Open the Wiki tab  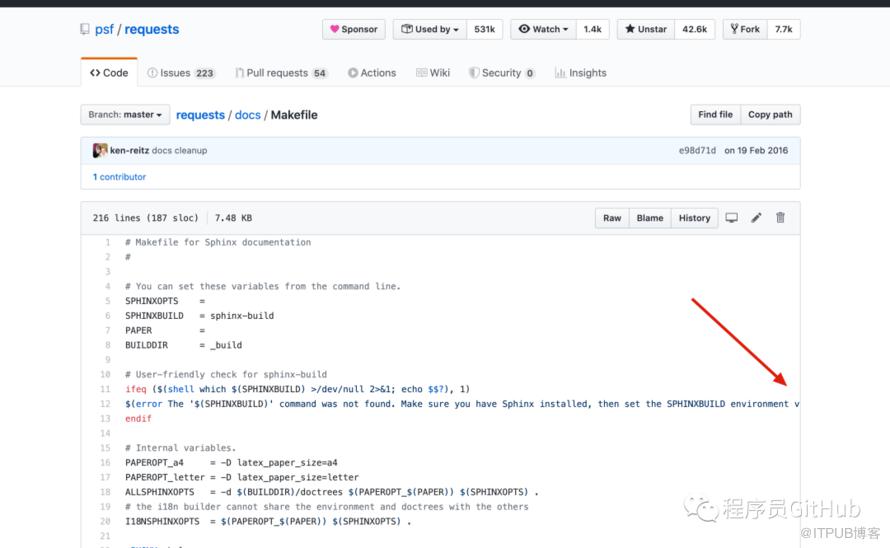pos(433,73)
